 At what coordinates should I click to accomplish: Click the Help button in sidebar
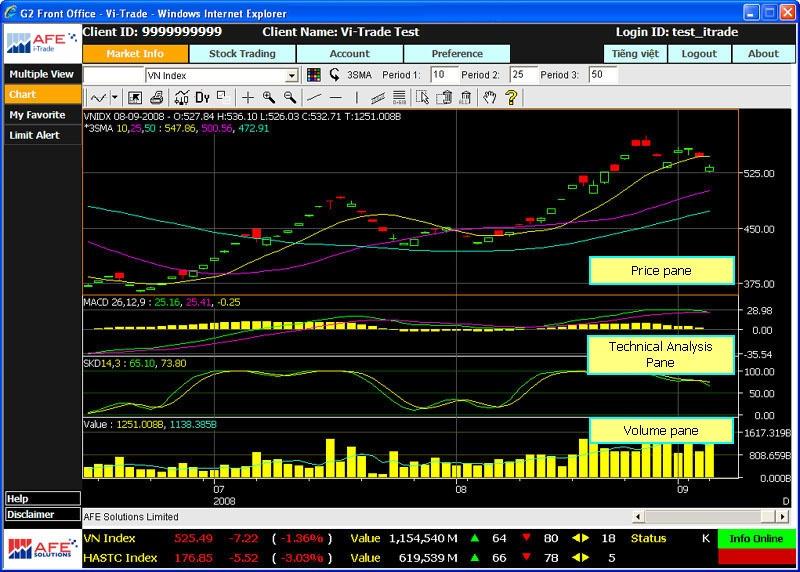pyautogui.click(x=43, y=499)
